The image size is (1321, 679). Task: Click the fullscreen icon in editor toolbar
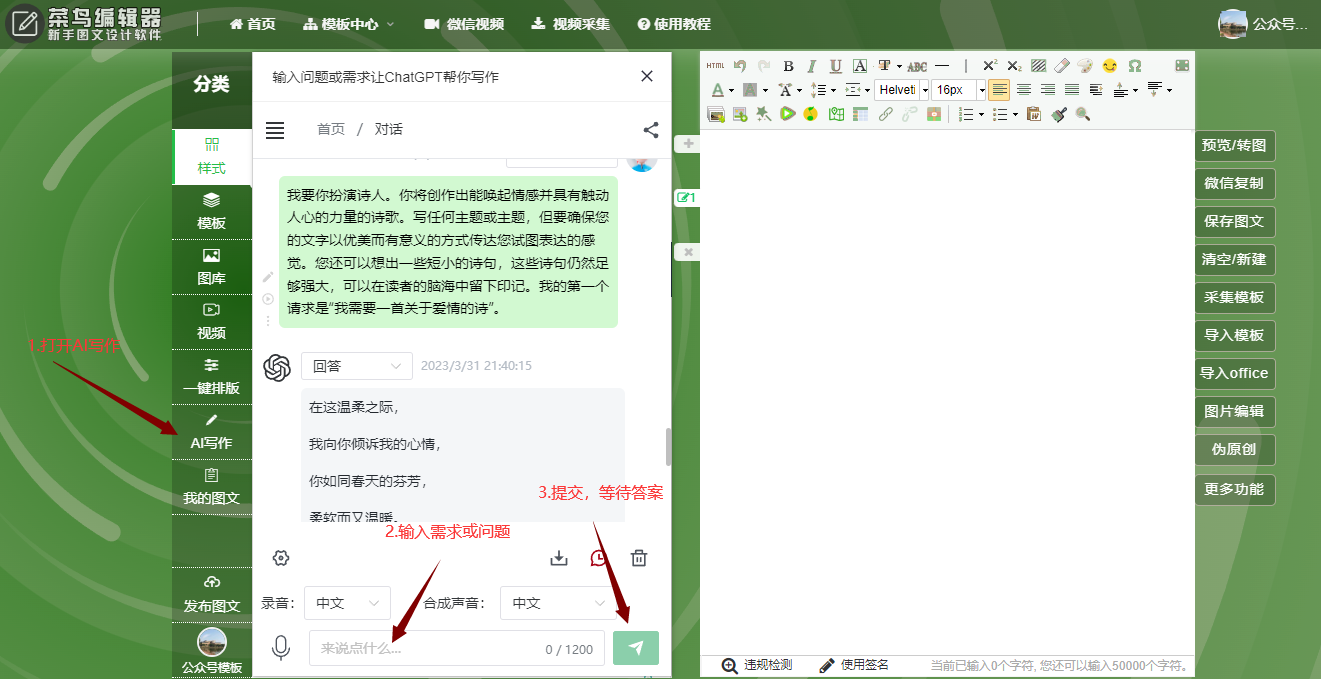tap(1182, 66)
